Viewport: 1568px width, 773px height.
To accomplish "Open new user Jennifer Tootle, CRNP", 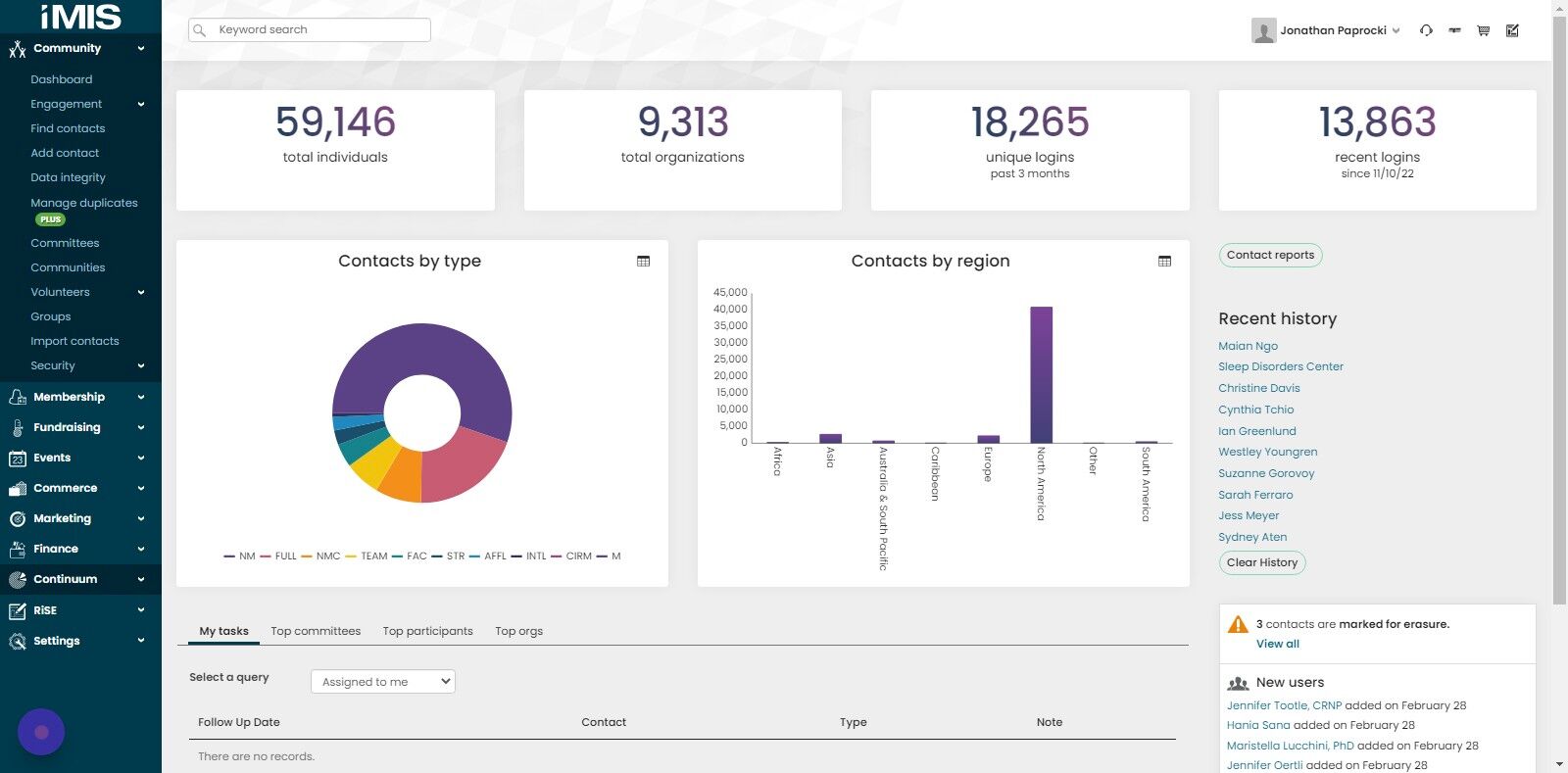I will [x=1284, y=705].
